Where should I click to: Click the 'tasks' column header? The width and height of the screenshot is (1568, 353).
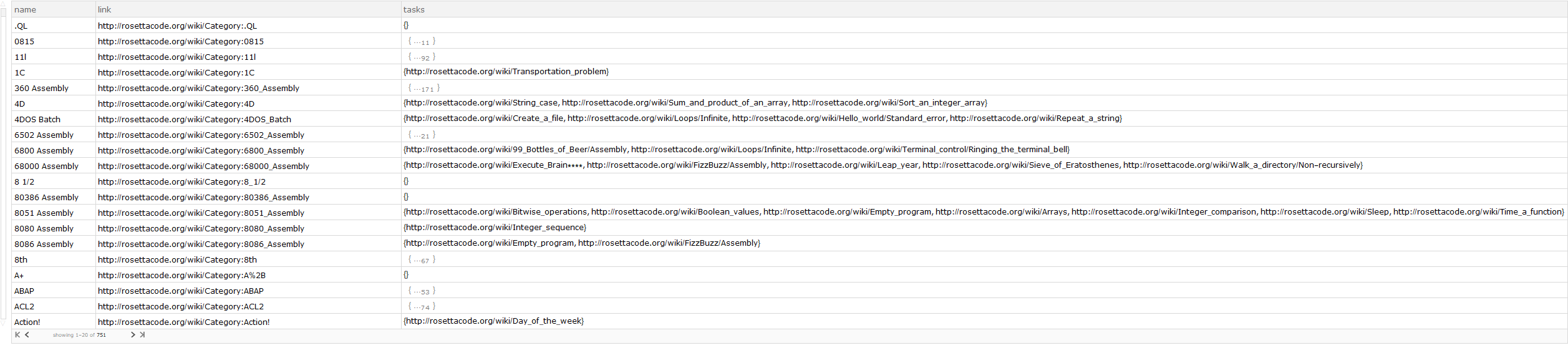pyautogui.click(x=984, y=9)
